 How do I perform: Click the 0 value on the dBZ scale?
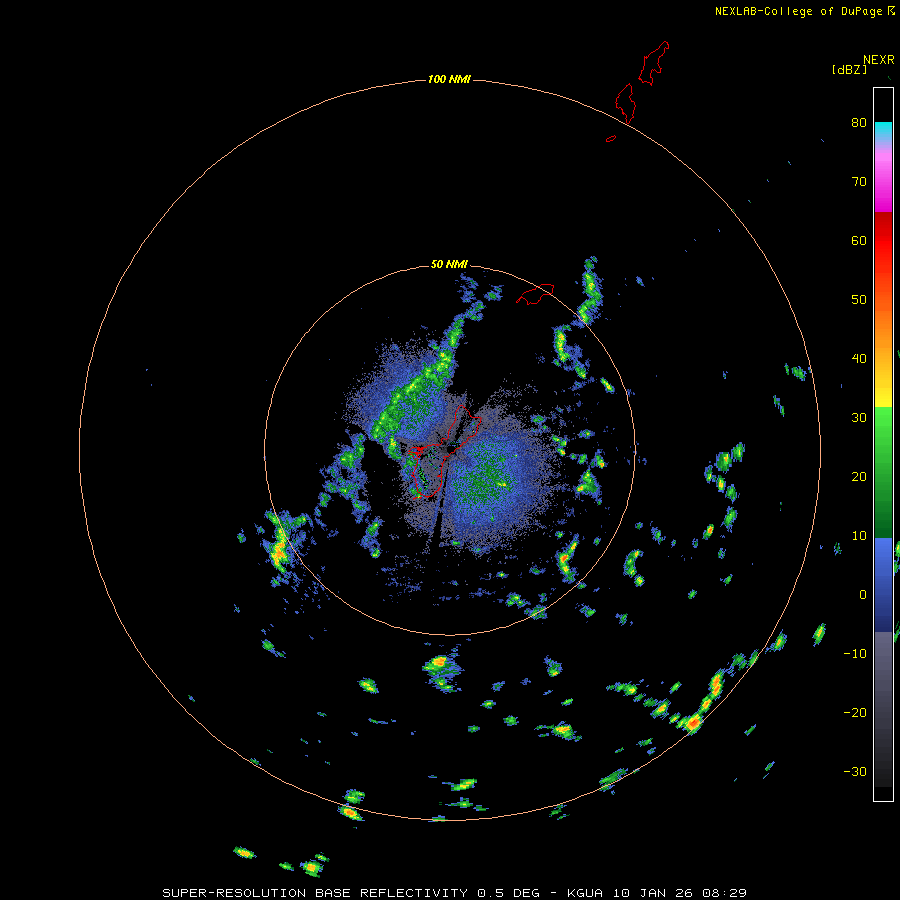863,595
